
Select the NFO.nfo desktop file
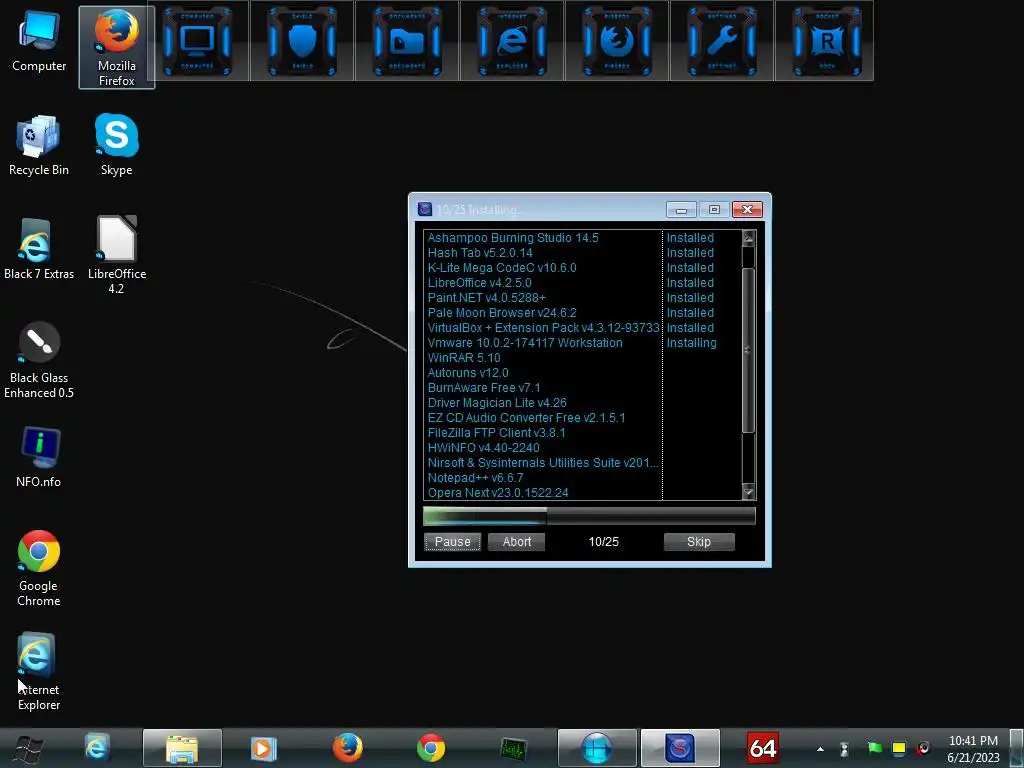[39, 457]
